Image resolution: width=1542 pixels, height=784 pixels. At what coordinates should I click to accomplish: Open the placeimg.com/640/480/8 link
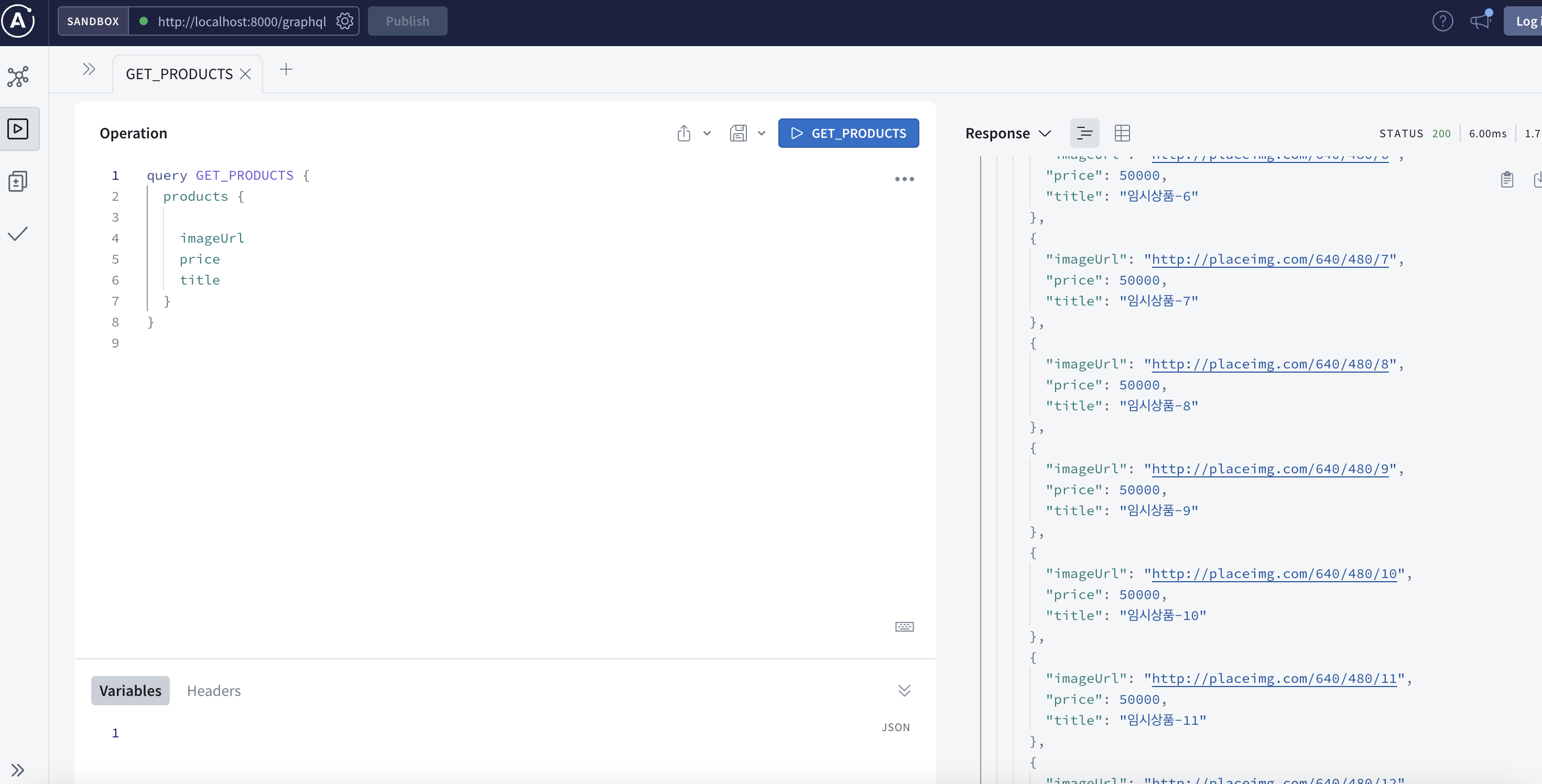click(1269, 364)
